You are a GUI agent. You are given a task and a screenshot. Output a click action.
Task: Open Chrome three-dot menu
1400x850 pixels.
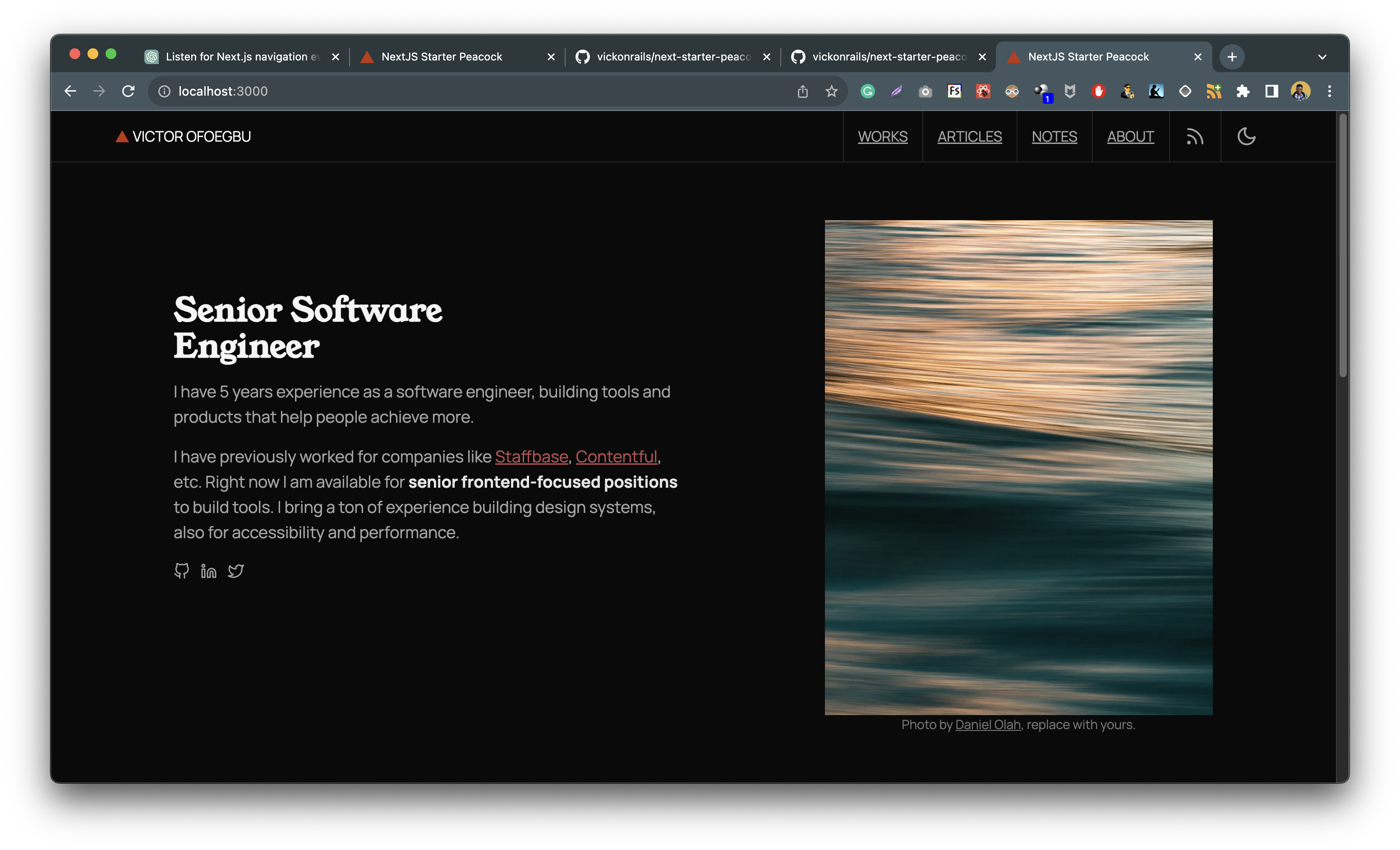click(x=1330, y=91)
